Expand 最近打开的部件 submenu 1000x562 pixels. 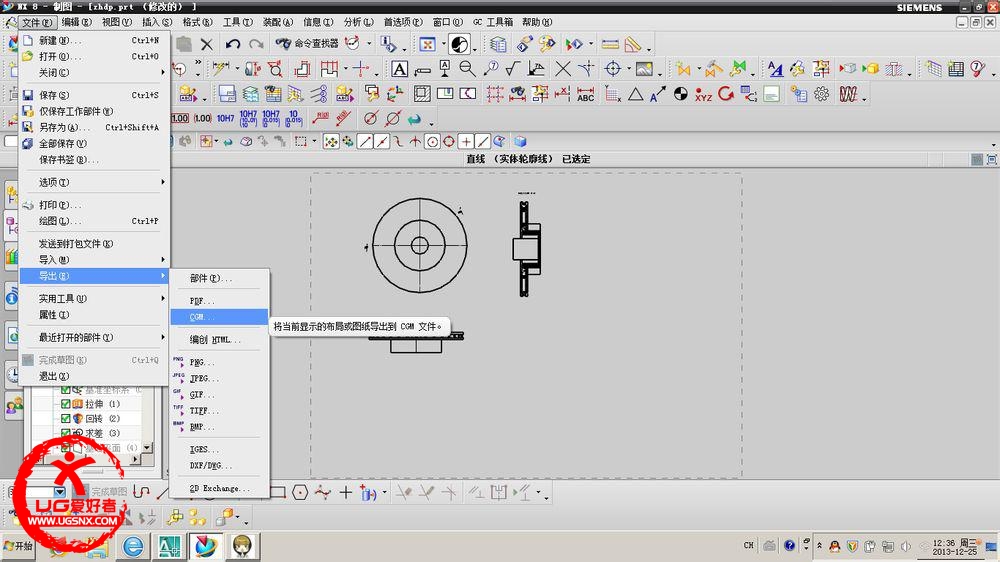[95, 337]
